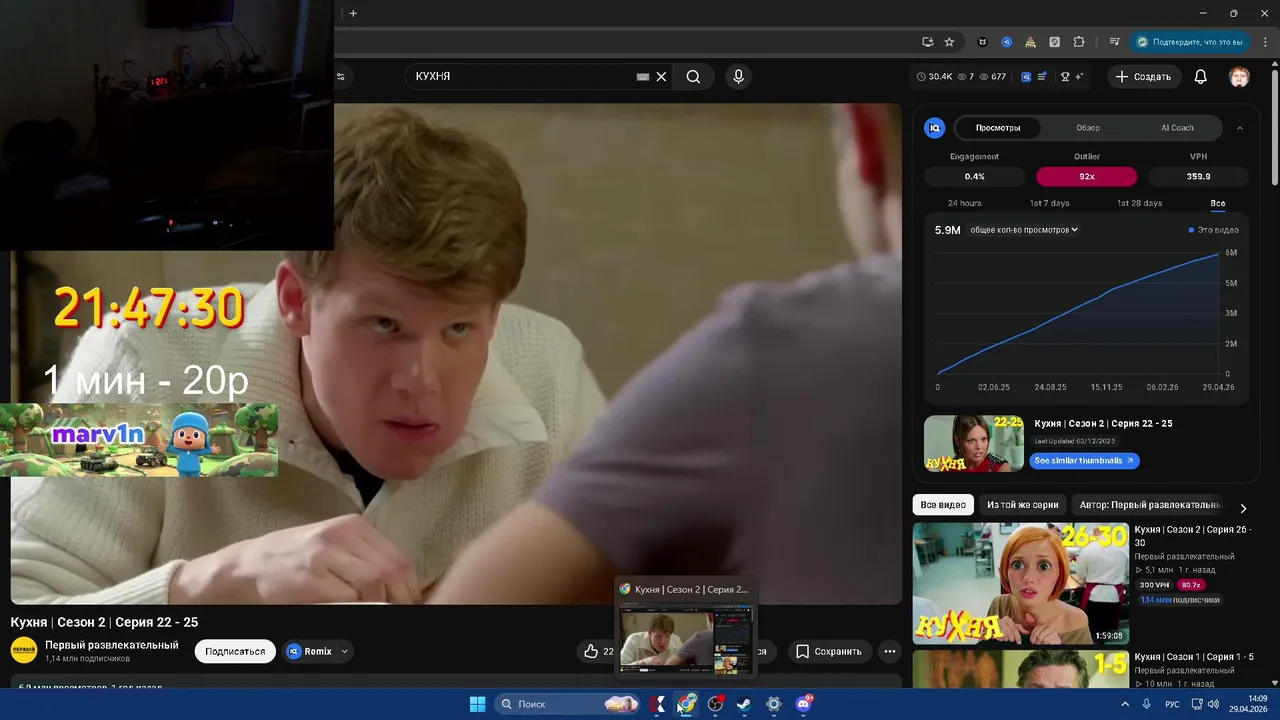Open the 'Первый развлекательный' channel name link
Viewport: 1280px width, 720px height.
click(111, 645)
